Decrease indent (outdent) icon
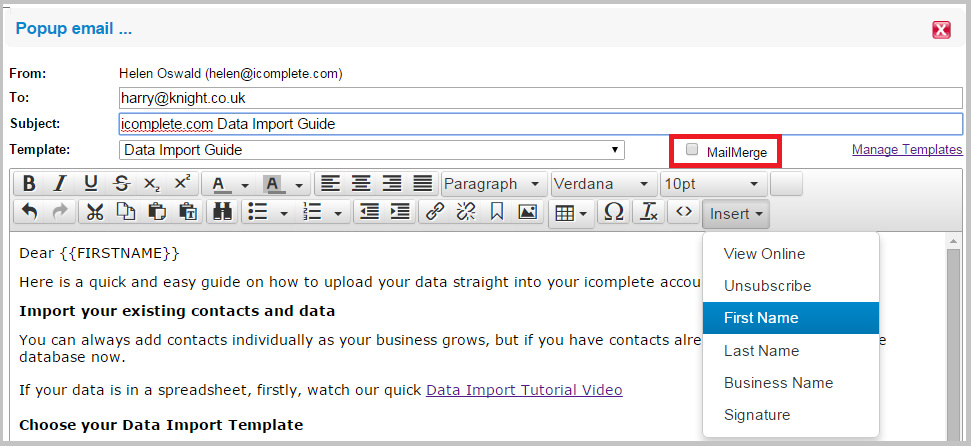This screenshot has width=971, height=446. (370, 212)
